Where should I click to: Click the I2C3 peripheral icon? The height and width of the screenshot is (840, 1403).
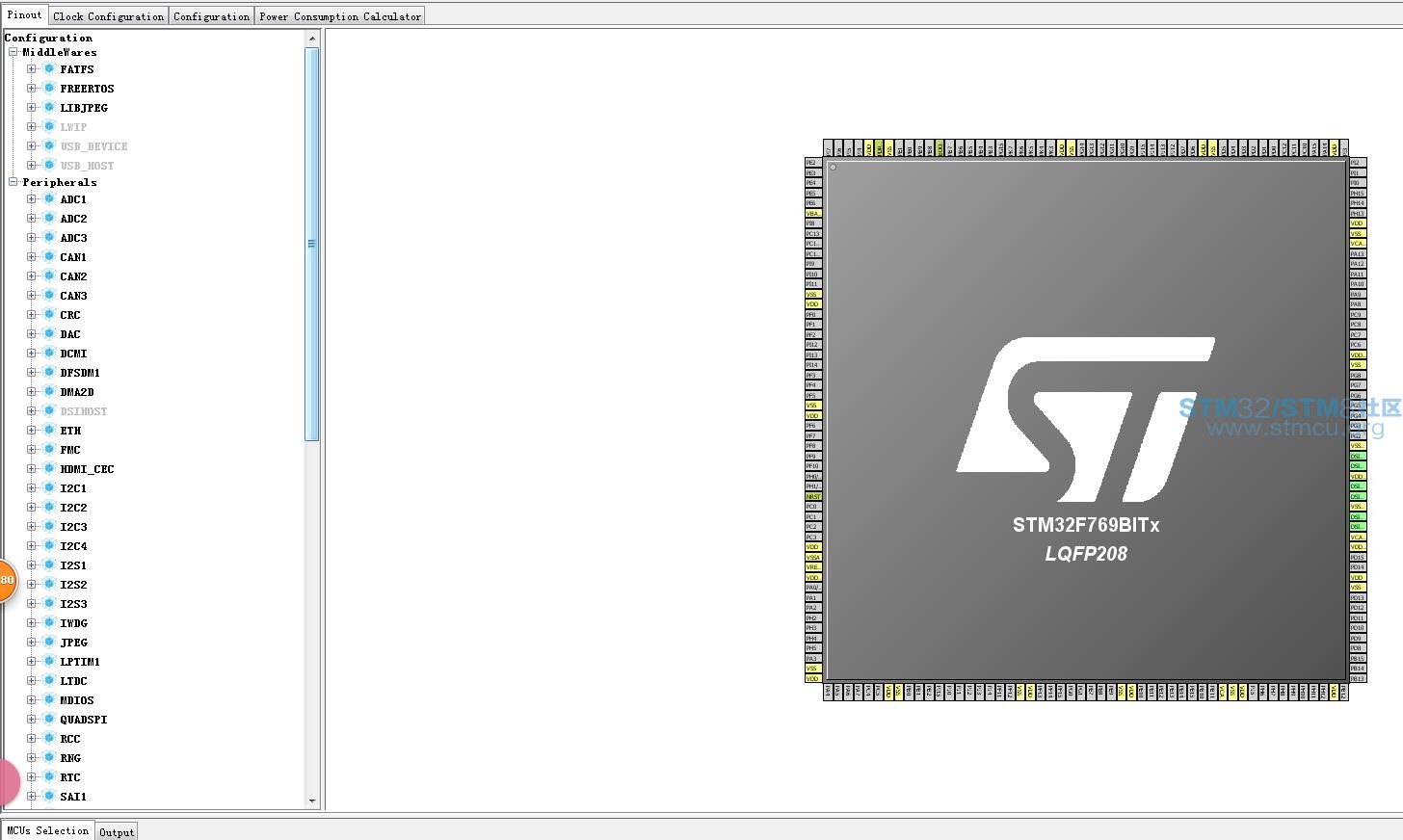[x=49, y=527]
